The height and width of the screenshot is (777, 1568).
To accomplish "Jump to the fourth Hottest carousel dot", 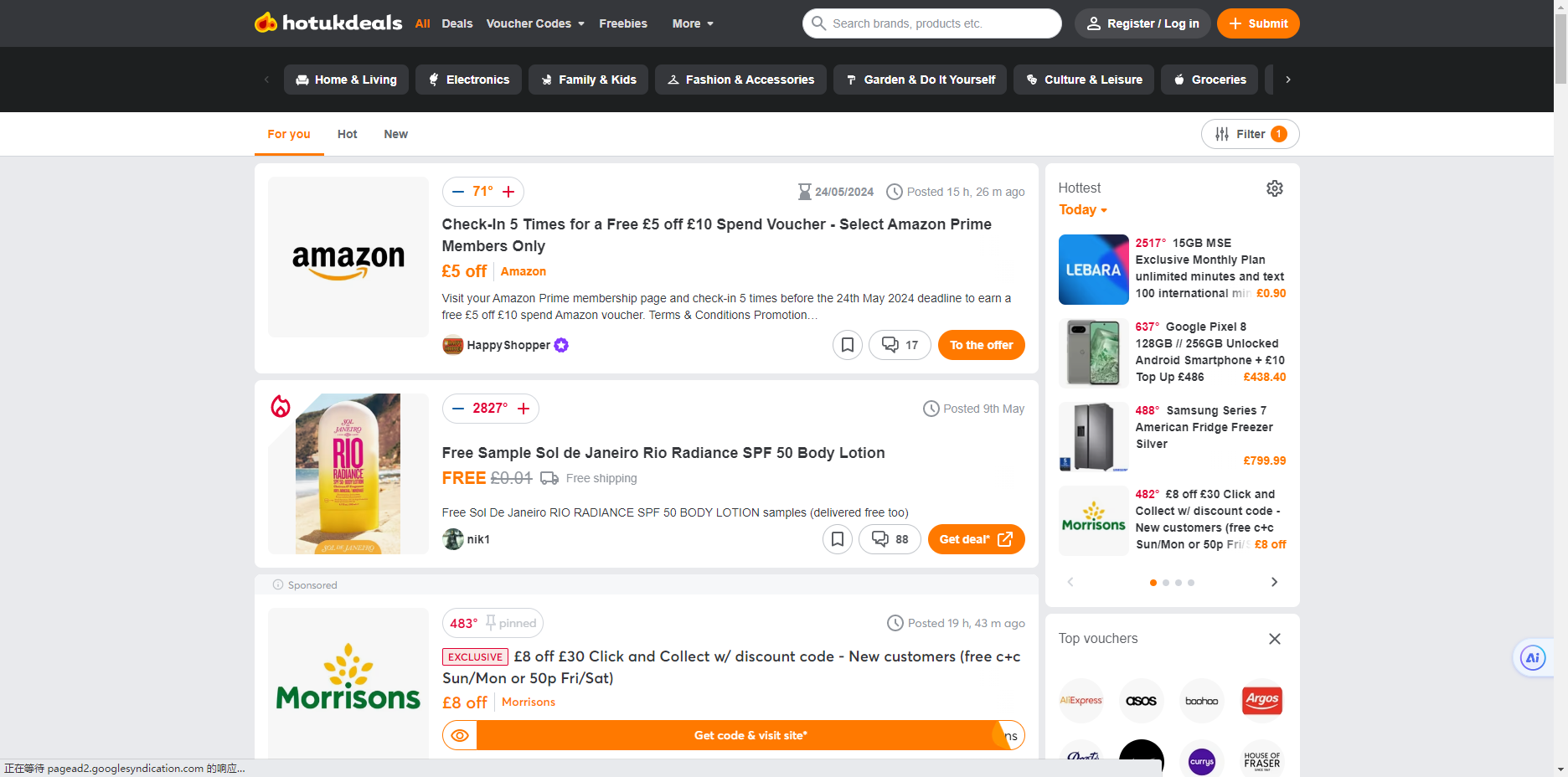I will click(x=1191, y=583).
